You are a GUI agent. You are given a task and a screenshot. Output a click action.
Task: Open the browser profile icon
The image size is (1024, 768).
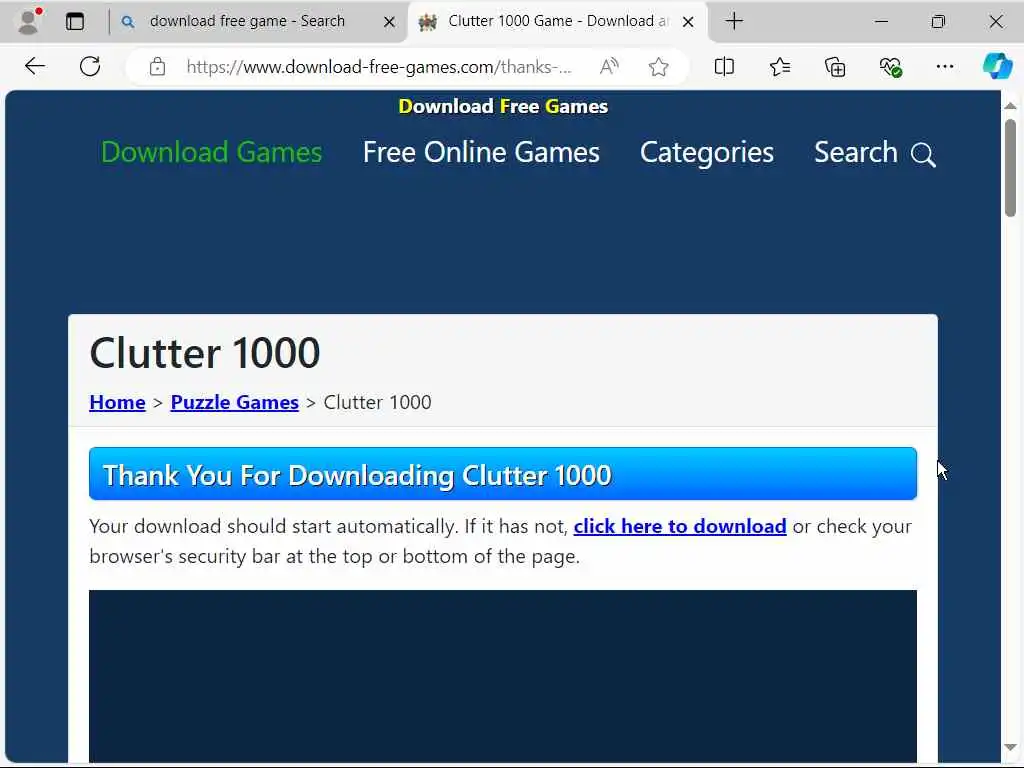point(28,21)
